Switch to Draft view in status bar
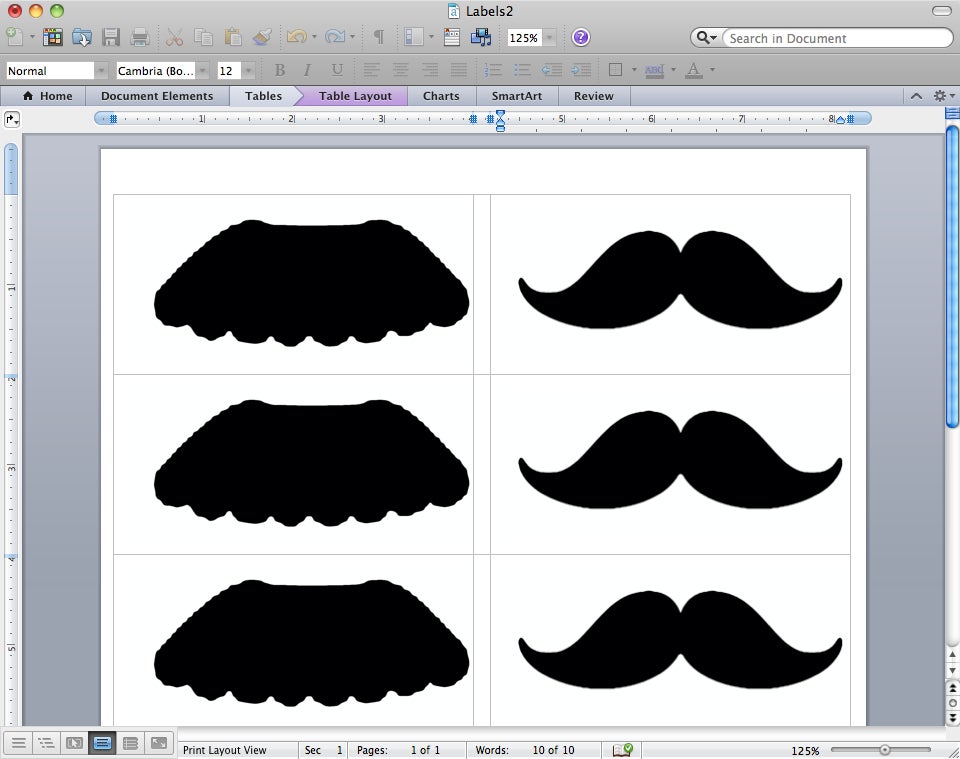Screen dimensions: 960x759 [x=20, y=747]
